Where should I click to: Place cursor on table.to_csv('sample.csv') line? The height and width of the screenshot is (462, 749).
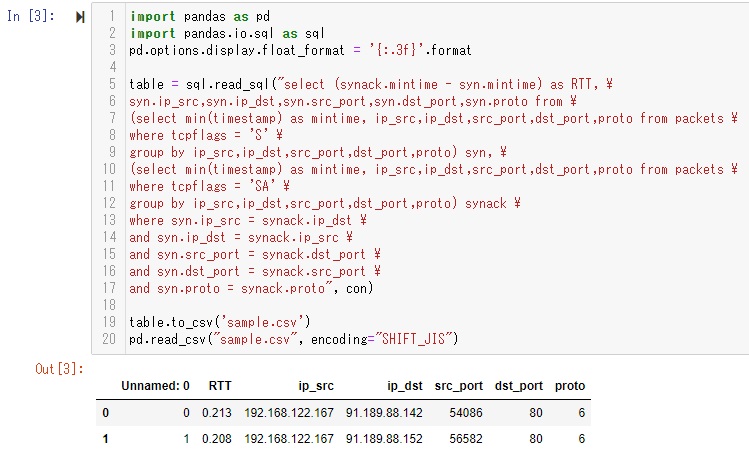[220, 322]
